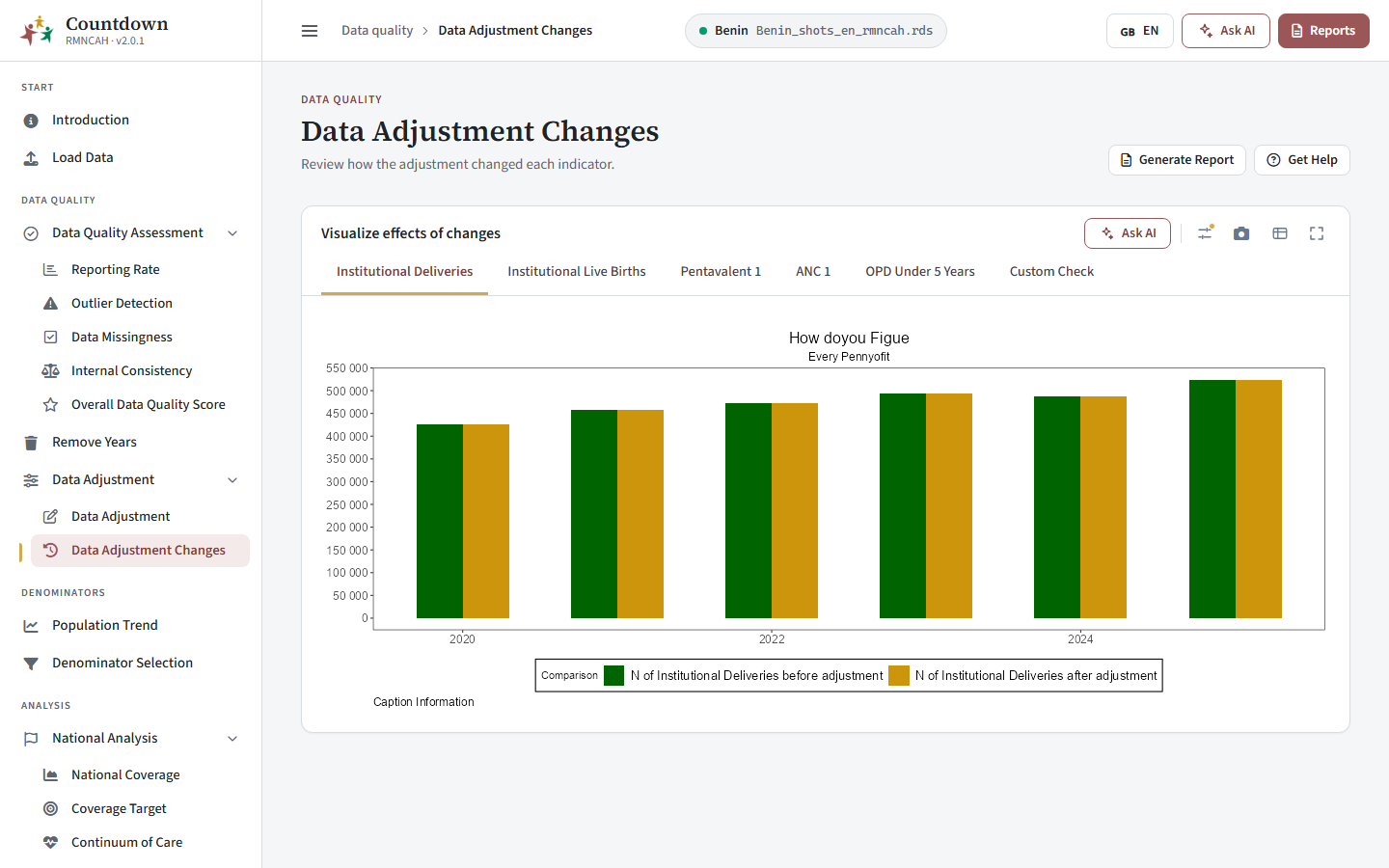
Task: Click the Load Data upload icon
Action: click(x=31, y=158)
